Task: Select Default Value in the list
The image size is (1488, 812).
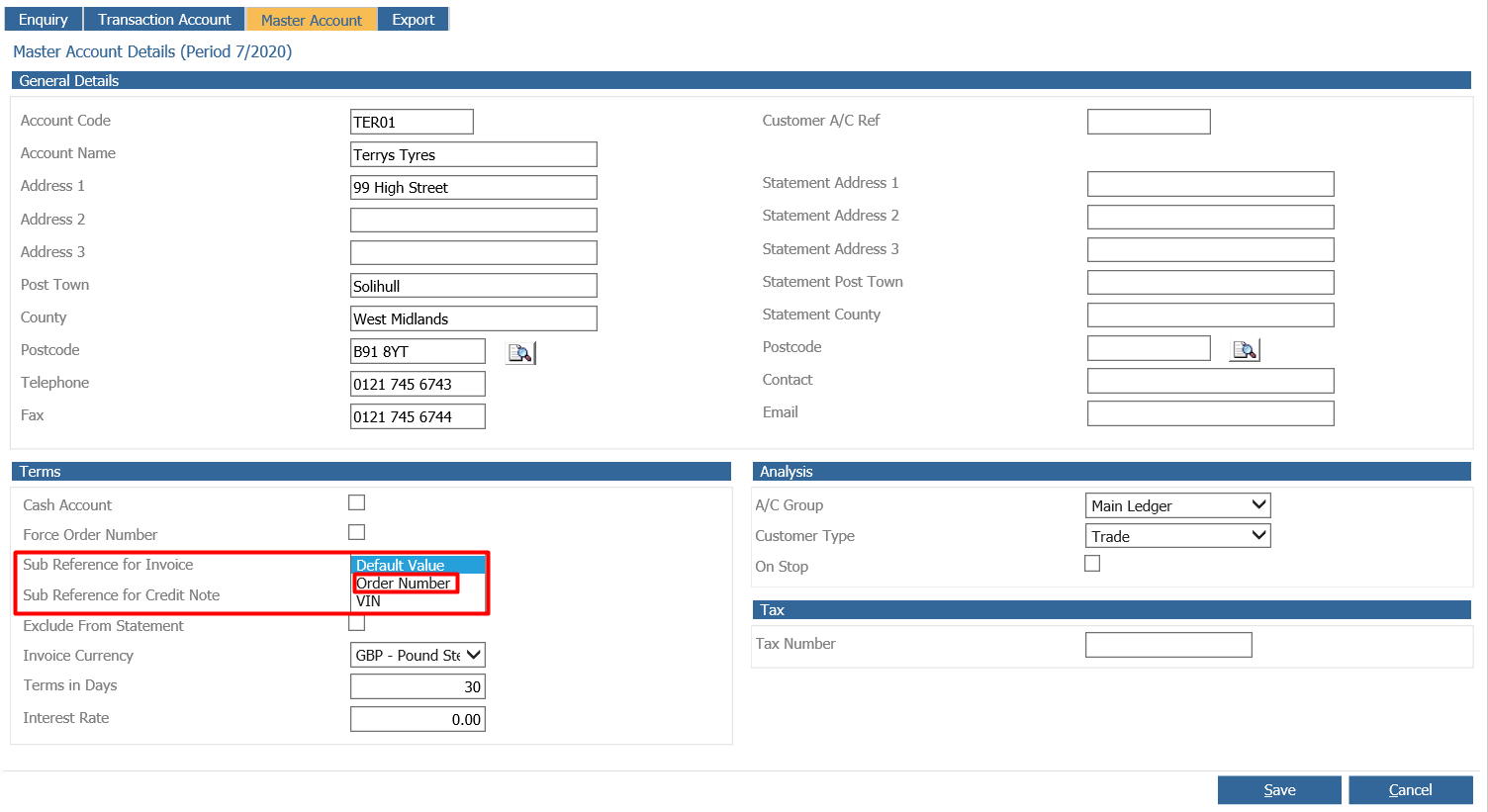Action: click(x=418, y=565)
